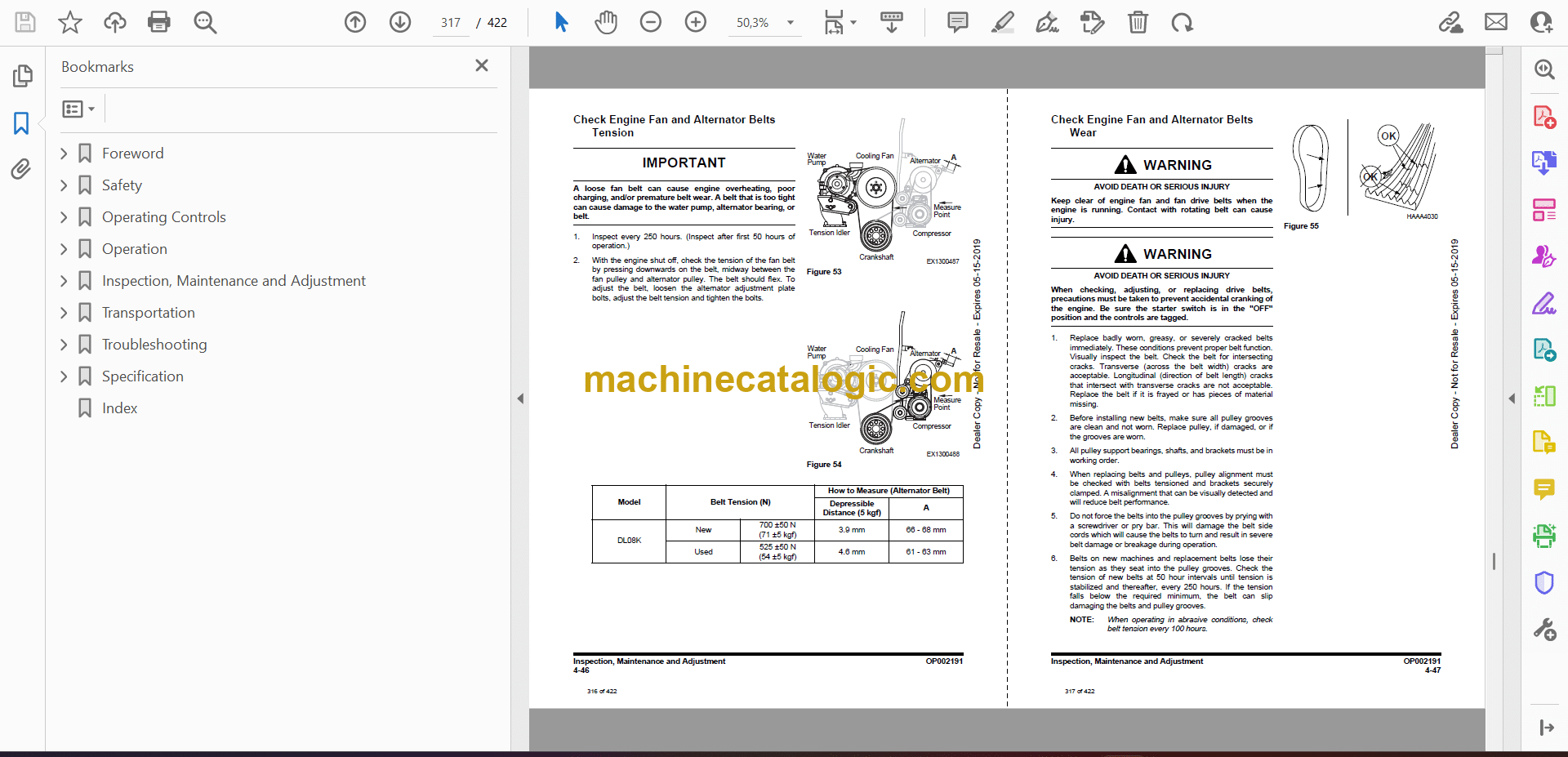Screen dimensions: 1568x757
Task: Open the zoom level dropdown
Action: (x=790, y=23)
